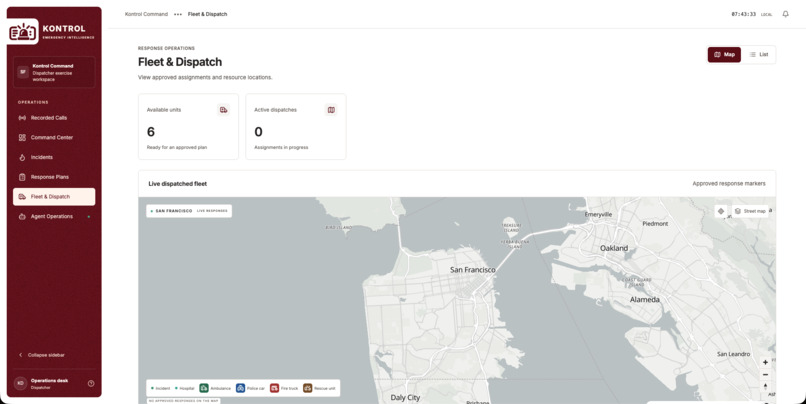Open the Kontrol Command workspace switcher

point(54,72)
